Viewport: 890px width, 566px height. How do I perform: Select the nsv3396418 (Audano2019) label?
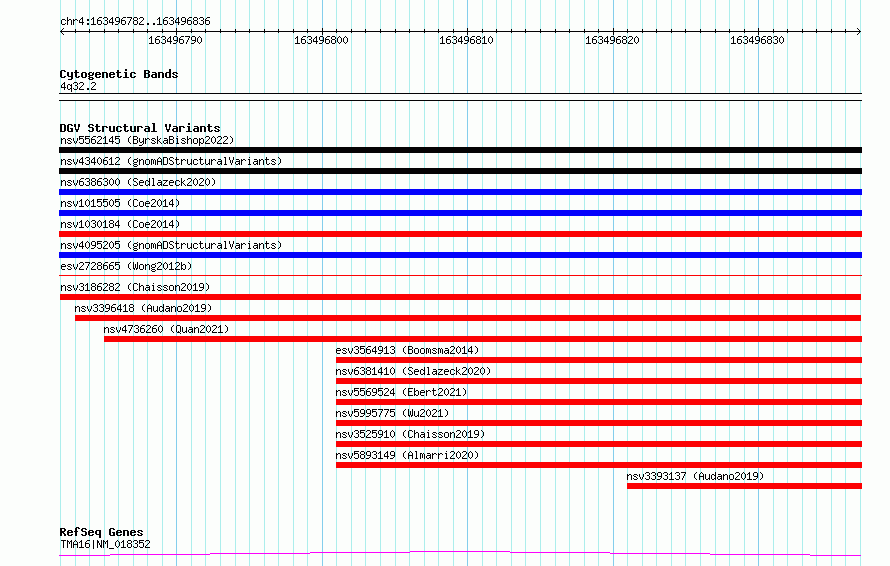tap(143, 308)
